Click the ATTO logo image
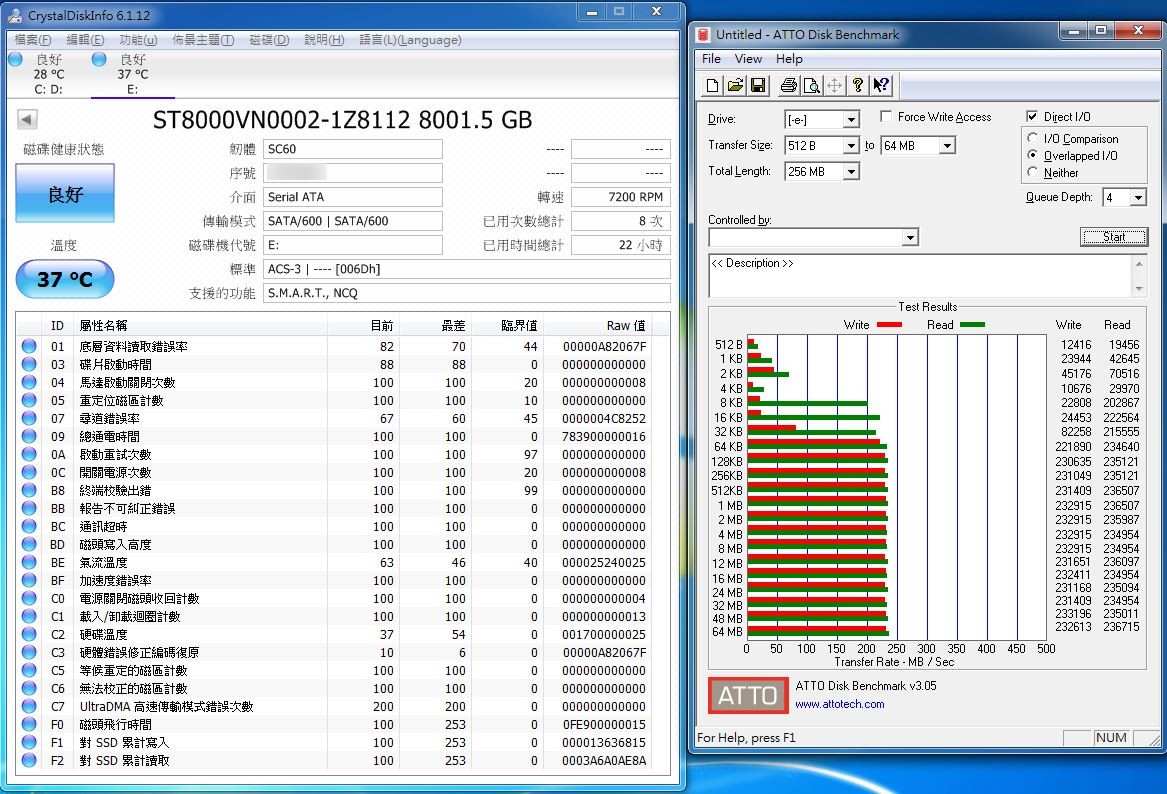Image resolution: width=1167 pixels, height=794 pixels. (x=748, y=695)
